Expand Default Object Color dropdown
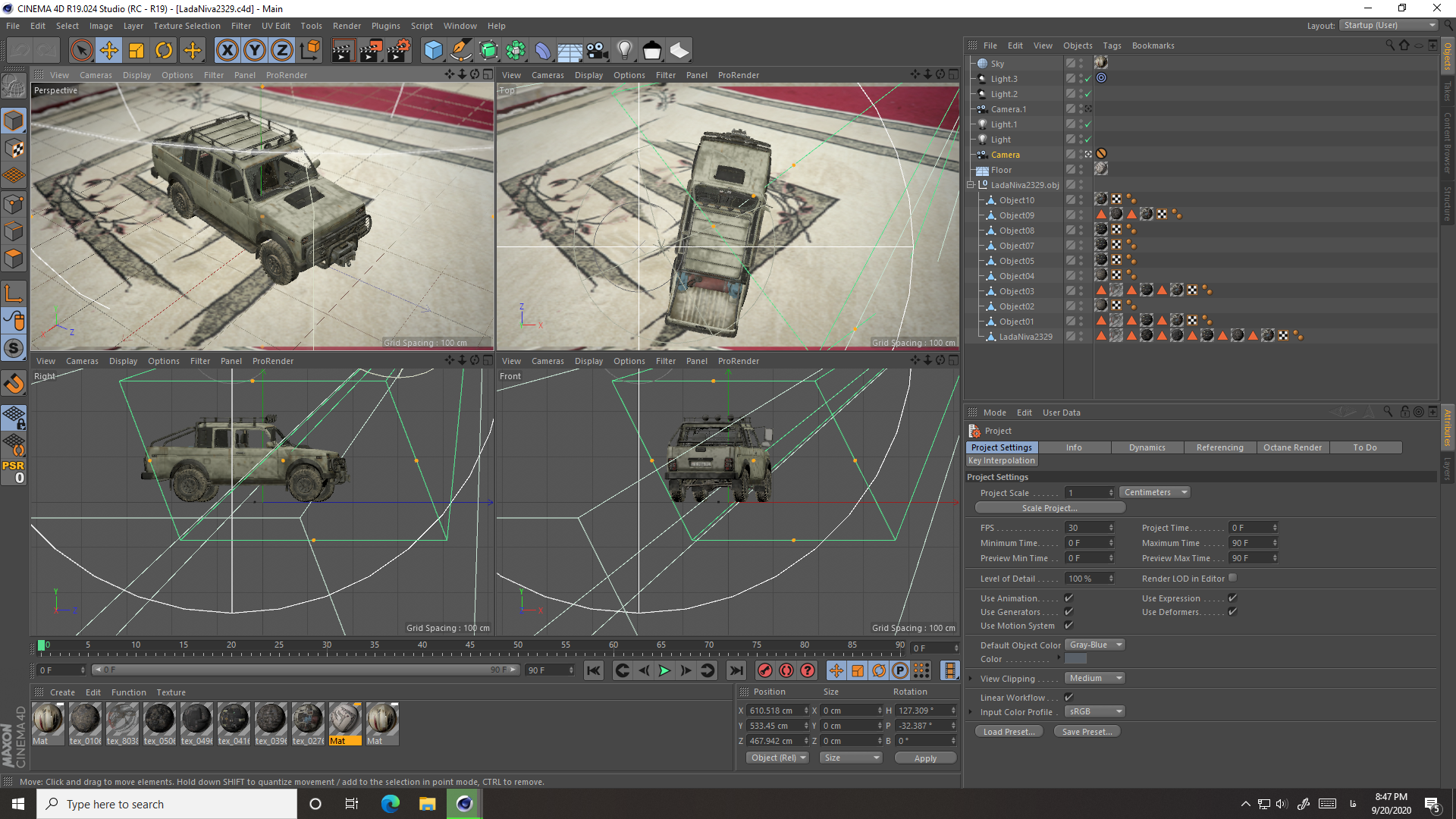This screenshot has width=1456, height=819. 1119,644
